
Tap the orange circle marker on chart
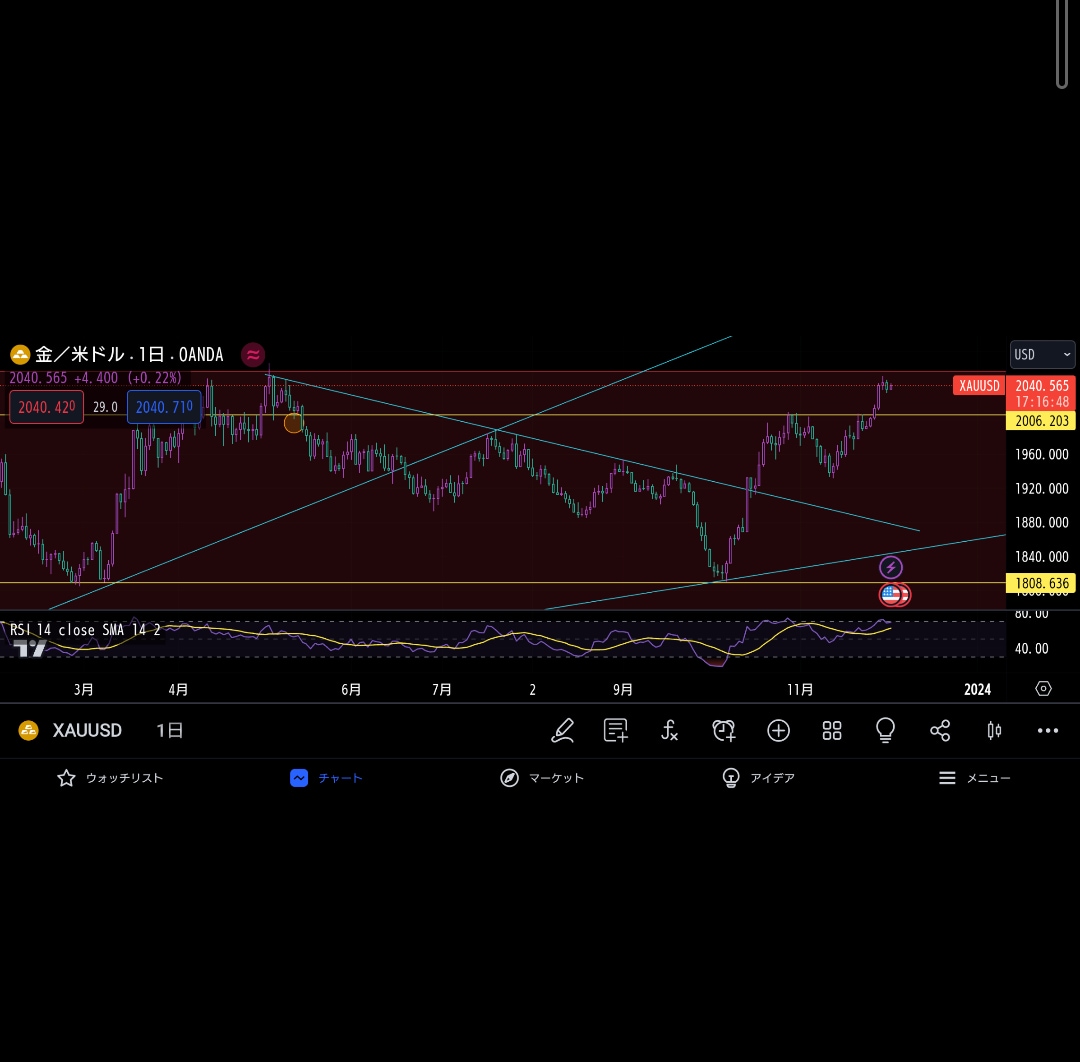(x=293, y=423)
